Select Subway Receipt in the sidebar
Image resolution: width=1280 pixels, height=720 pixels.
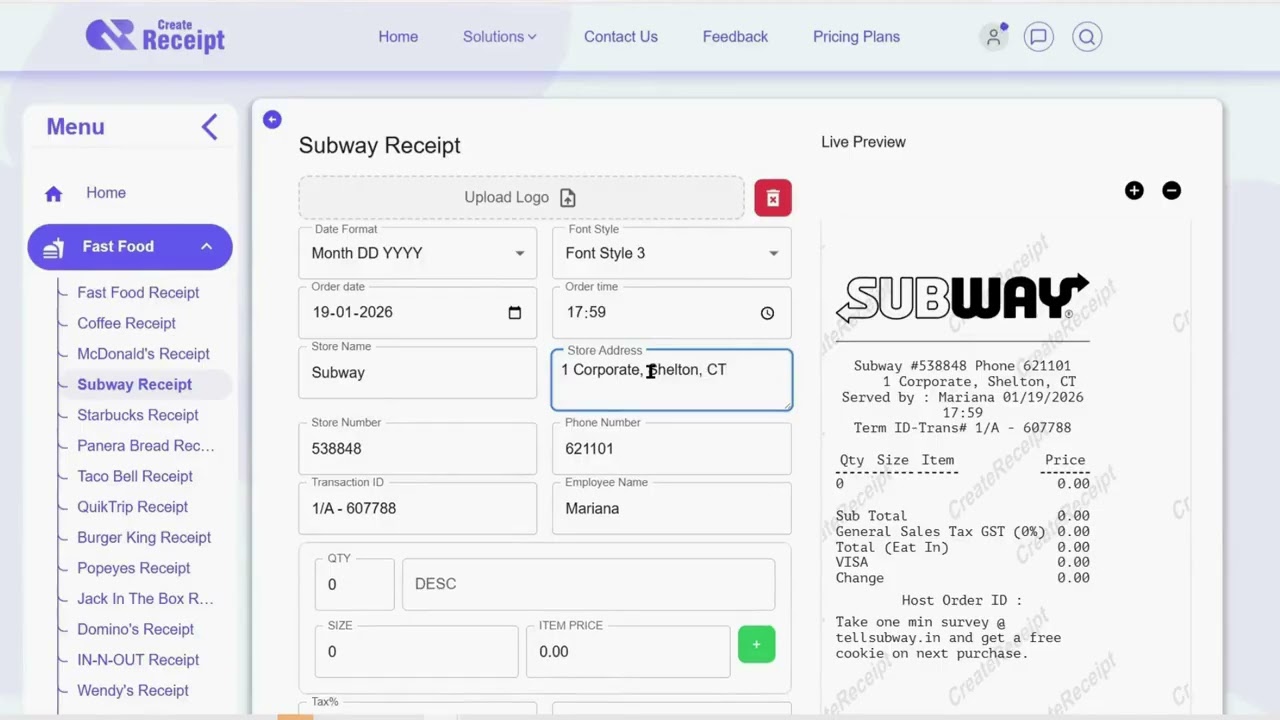click(134, 384)
